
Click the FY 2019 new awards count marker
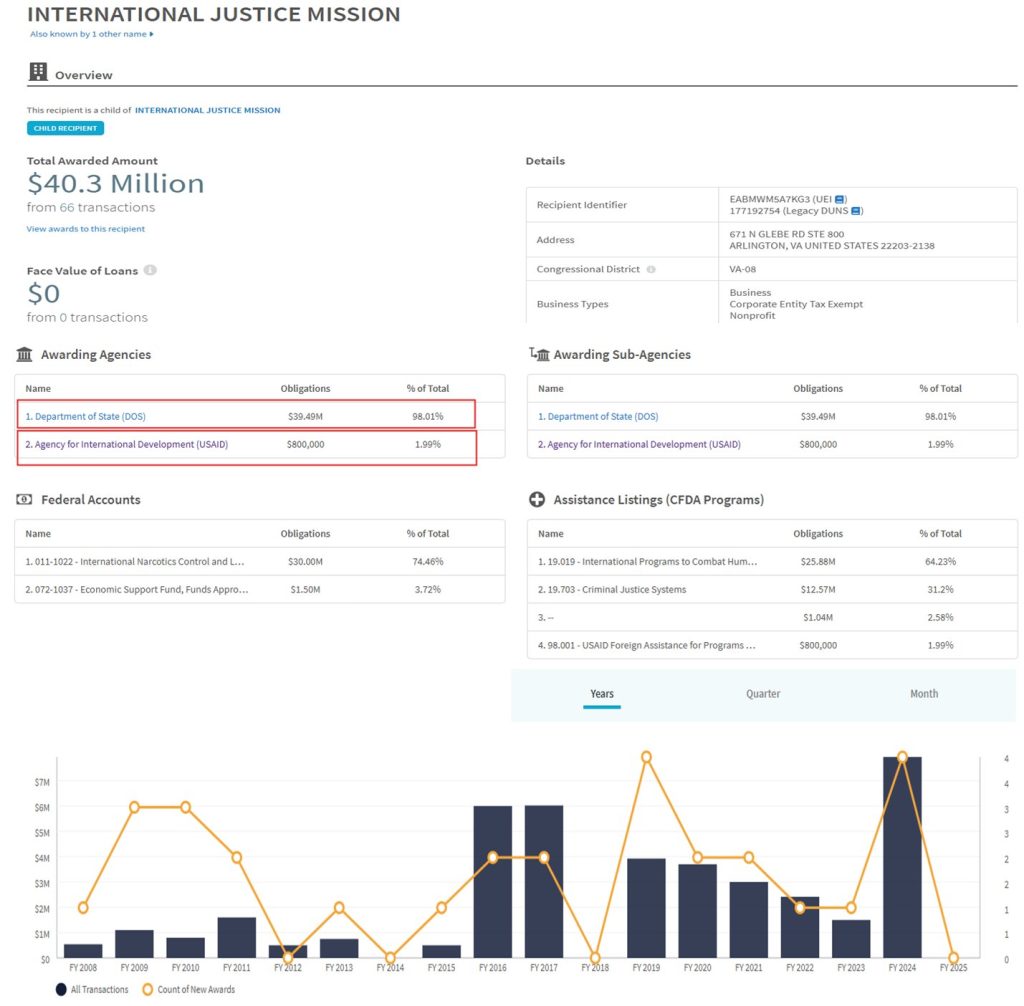point(646,757)
